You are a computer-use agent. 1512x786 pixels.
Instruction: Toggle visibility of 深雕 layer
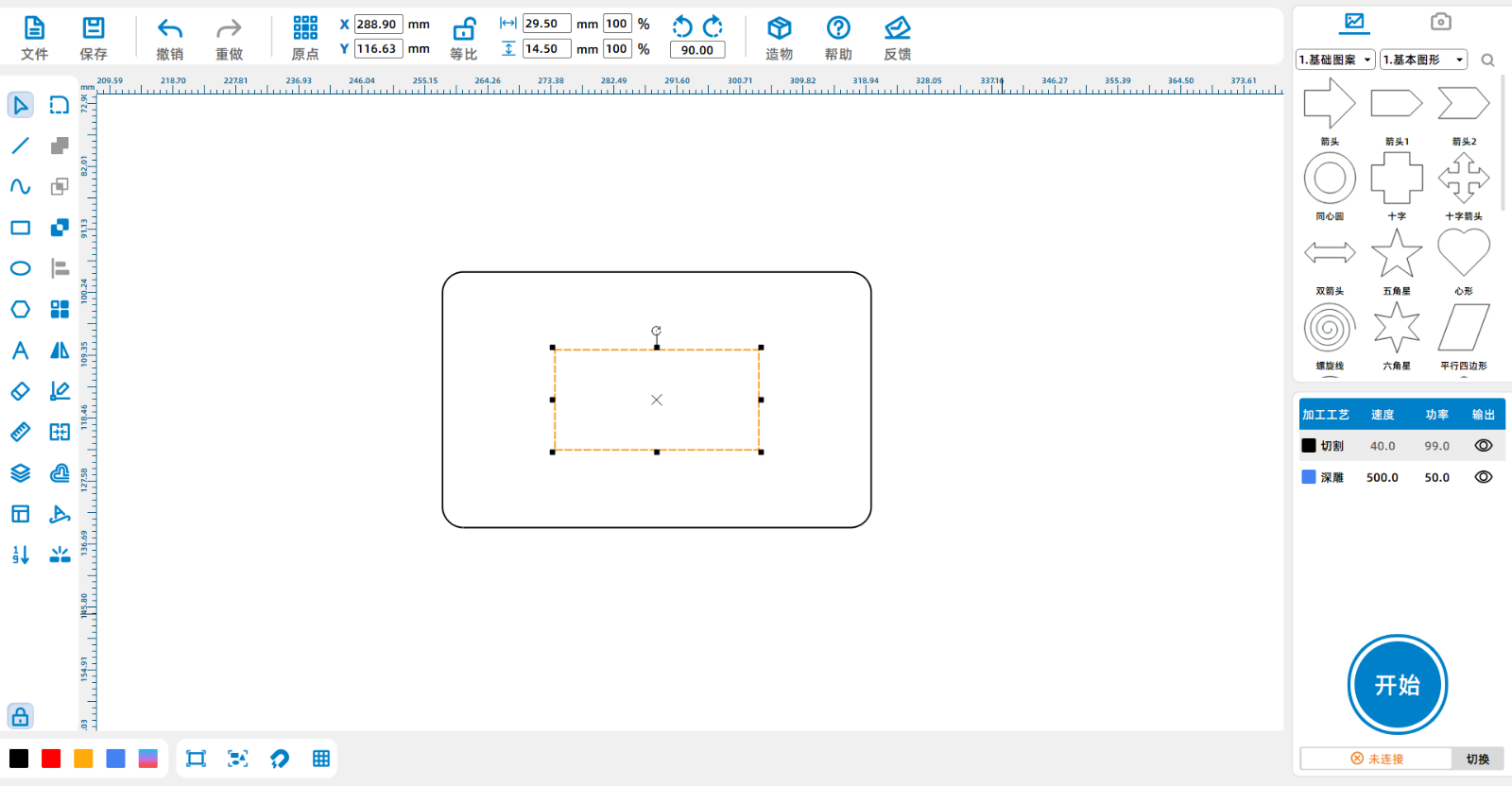1484,478
